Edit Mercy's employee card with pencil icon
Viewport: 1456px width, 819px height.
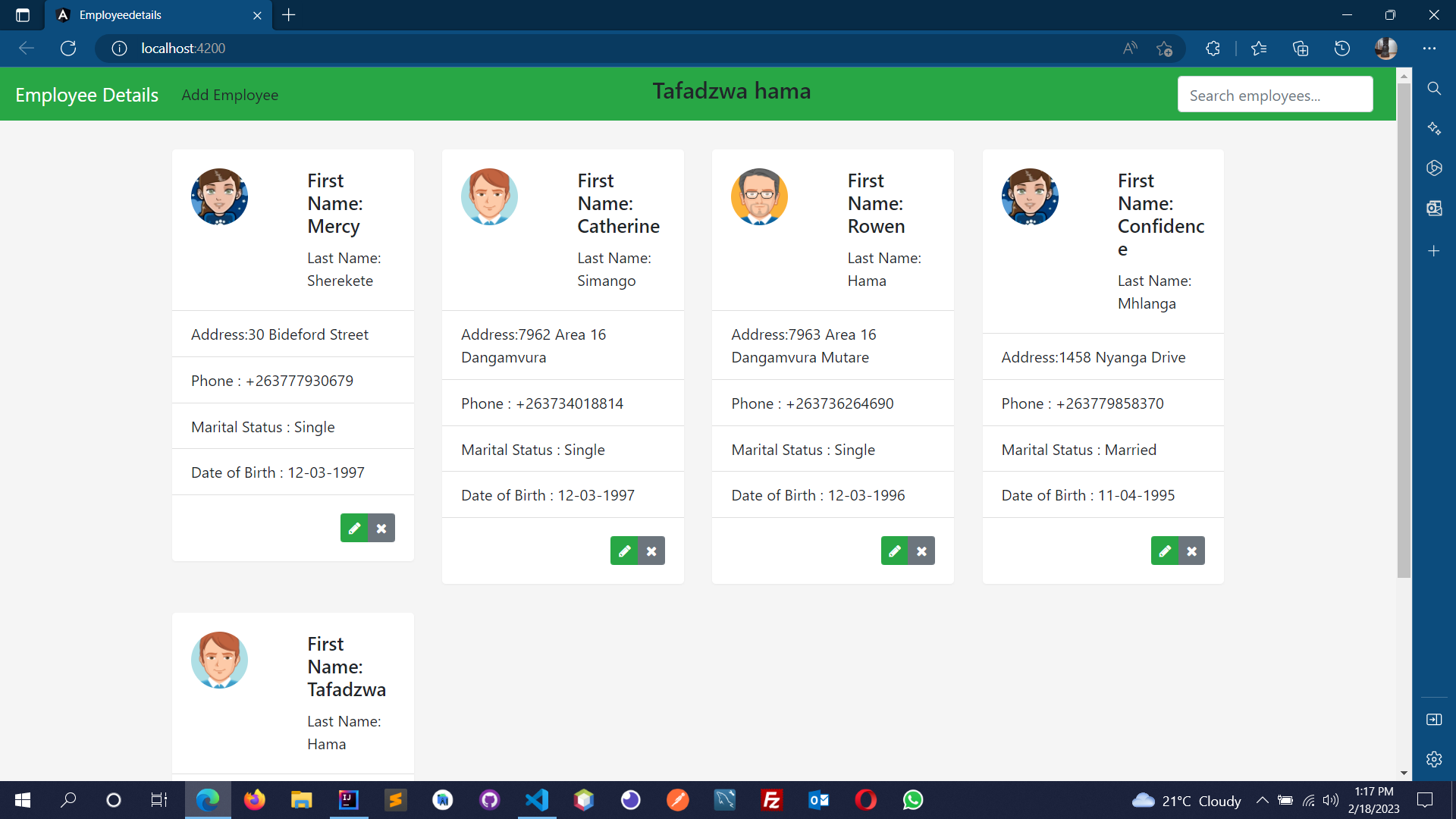[x=354, y=529]
